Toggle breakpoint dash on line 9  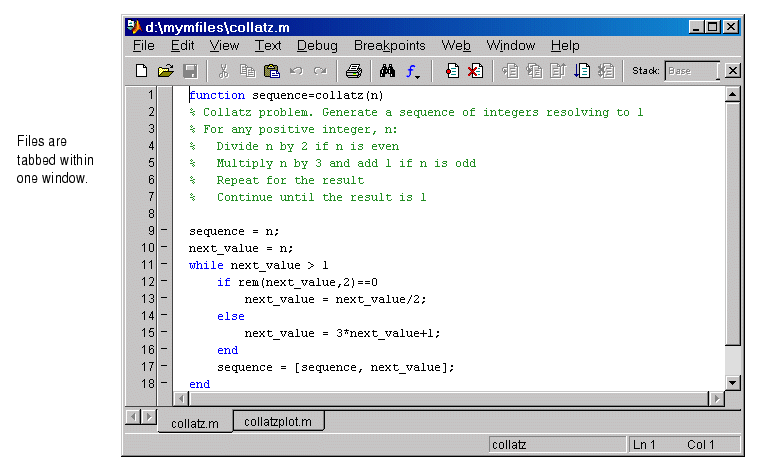coord(164,230)
